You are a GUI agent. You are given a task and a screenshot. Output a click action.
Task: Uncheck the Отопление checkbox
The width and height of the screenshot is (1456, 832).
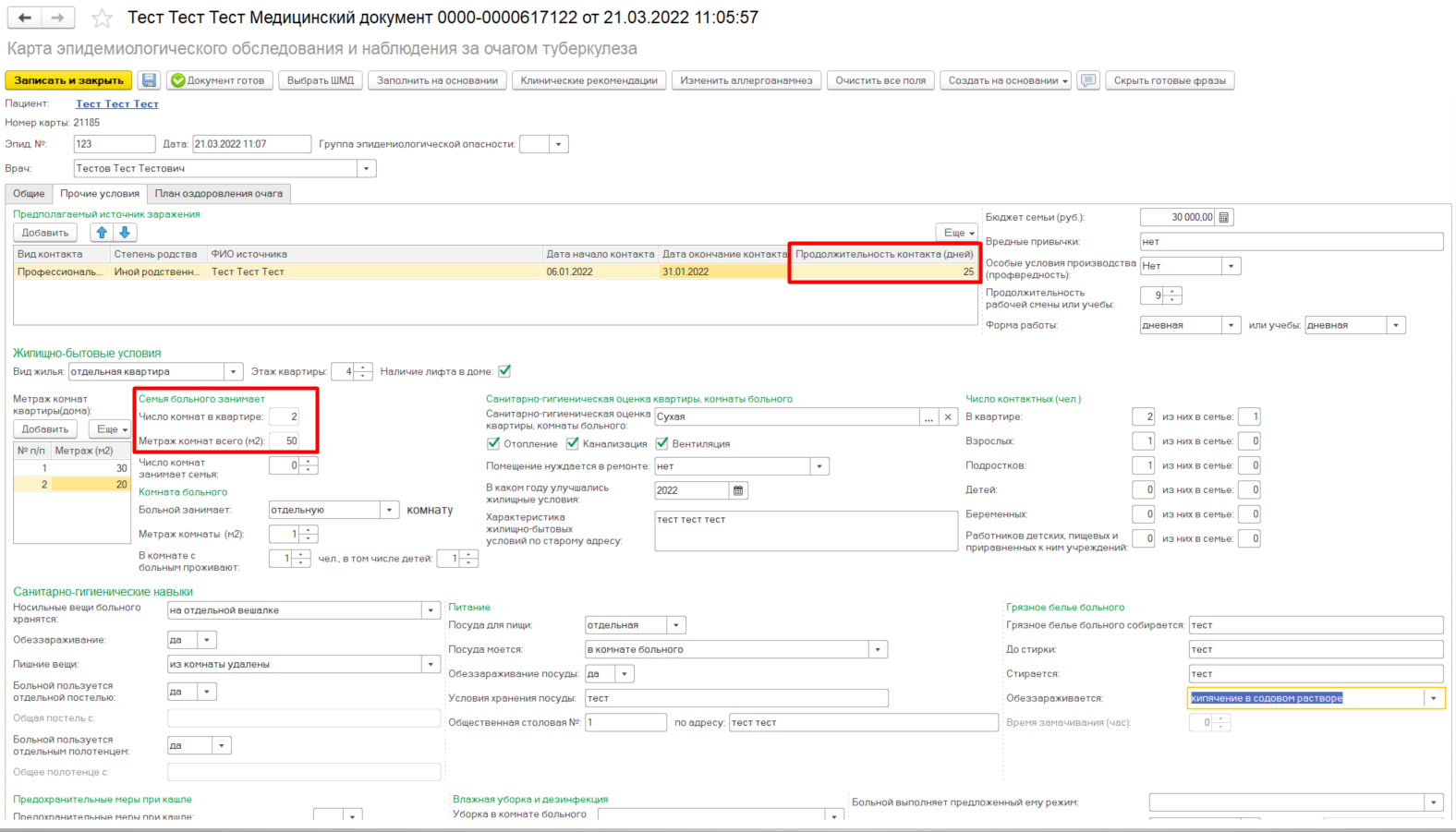pos(493,443)
